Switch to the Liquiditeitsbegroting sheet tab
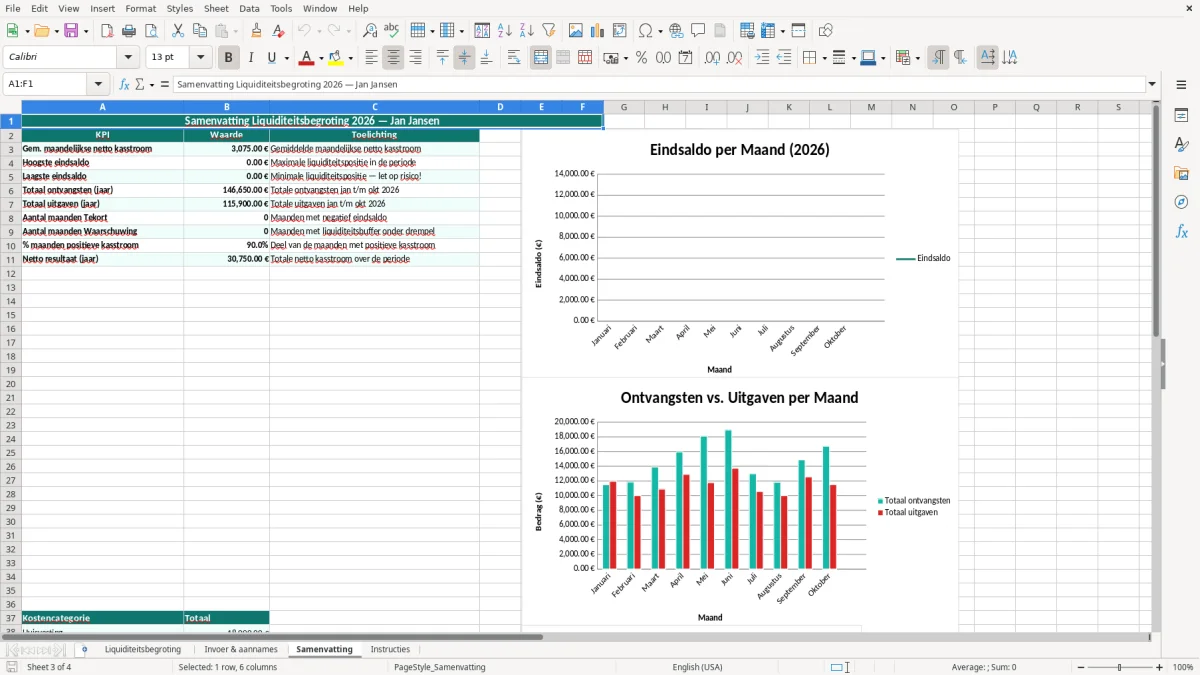Image resolution: width=1200 pixels, height=675 pixels. (142, 649)
